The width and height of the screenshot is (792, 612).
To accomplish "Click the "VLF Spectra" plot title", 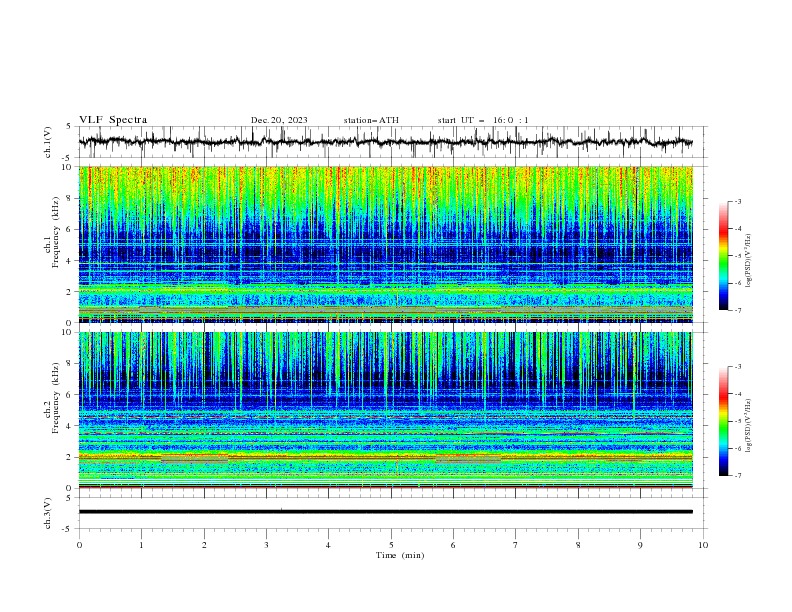I will tap(113, 120).
